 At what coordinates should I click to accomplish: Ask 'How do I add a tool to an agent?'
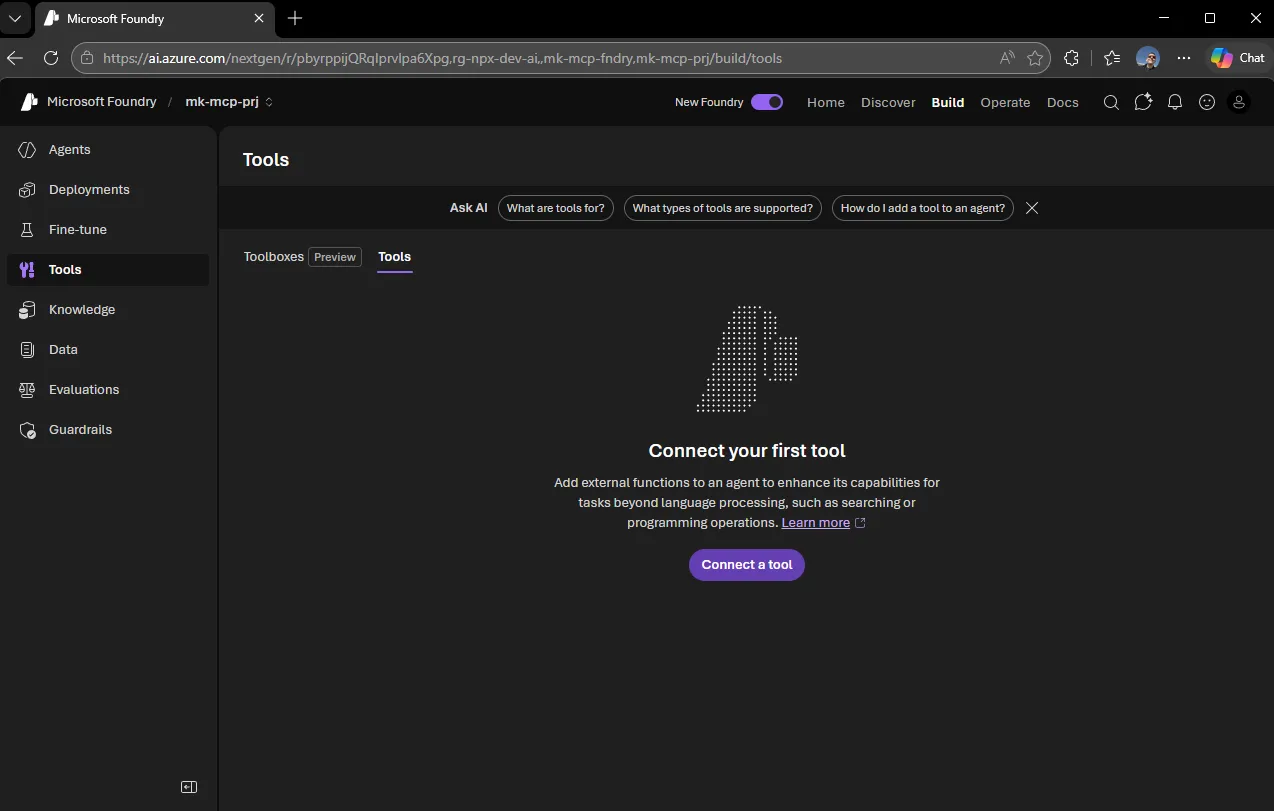tap(923, 208)
